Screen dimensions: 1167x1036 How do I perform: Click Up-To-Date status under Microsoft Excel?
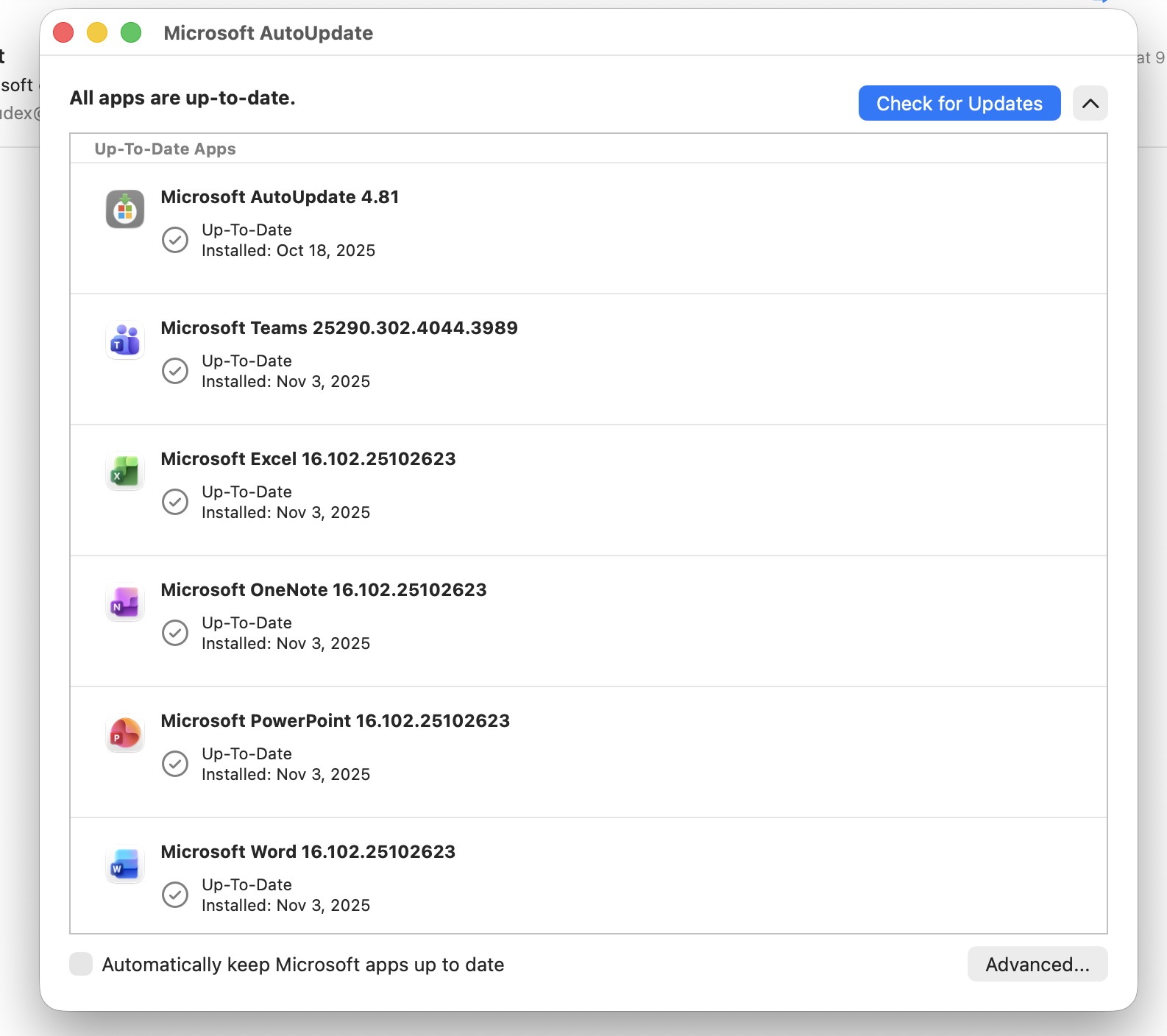247,492
